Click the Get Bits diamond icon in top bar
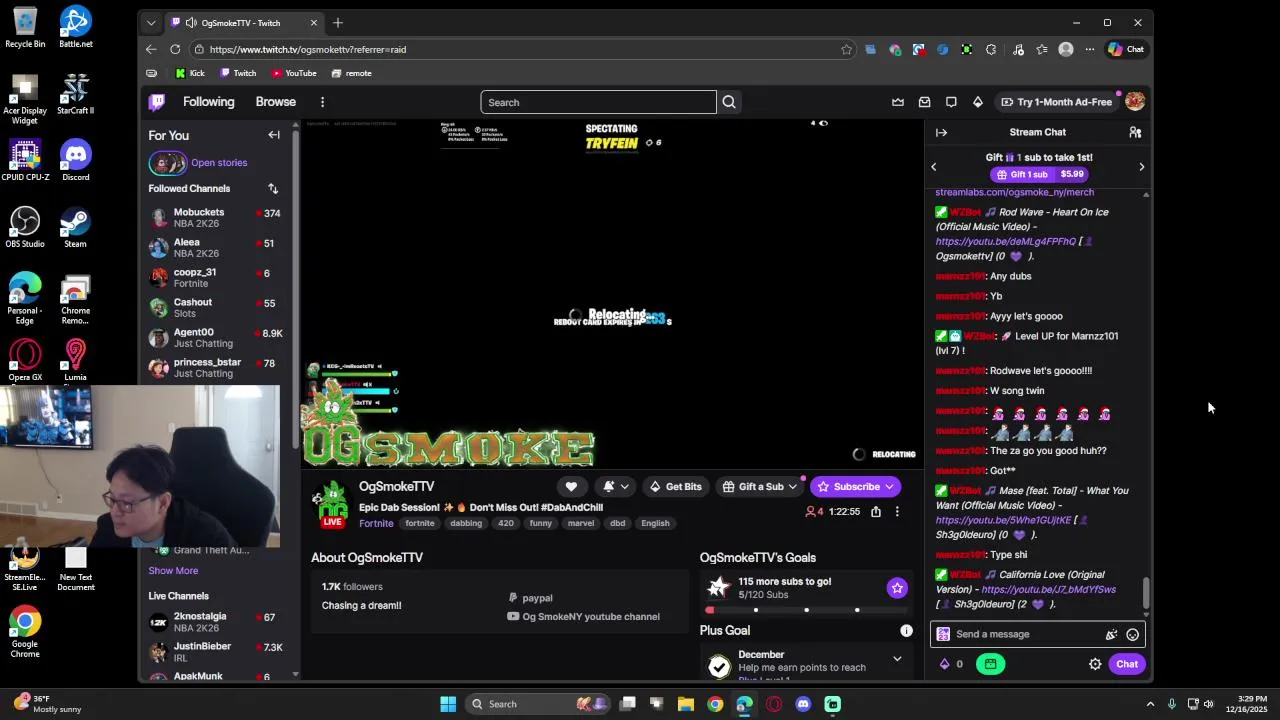 [x=978, y=102]
